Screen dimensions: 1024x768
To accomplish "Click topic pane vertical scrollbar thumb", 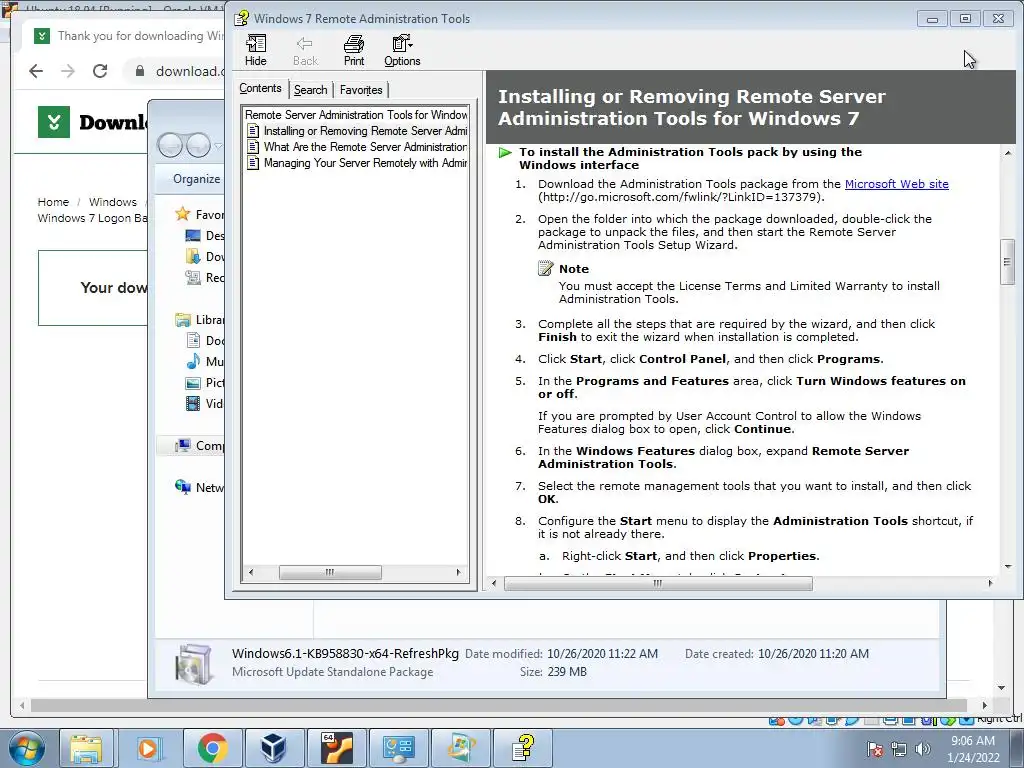I will click(x=1006, y=262).
